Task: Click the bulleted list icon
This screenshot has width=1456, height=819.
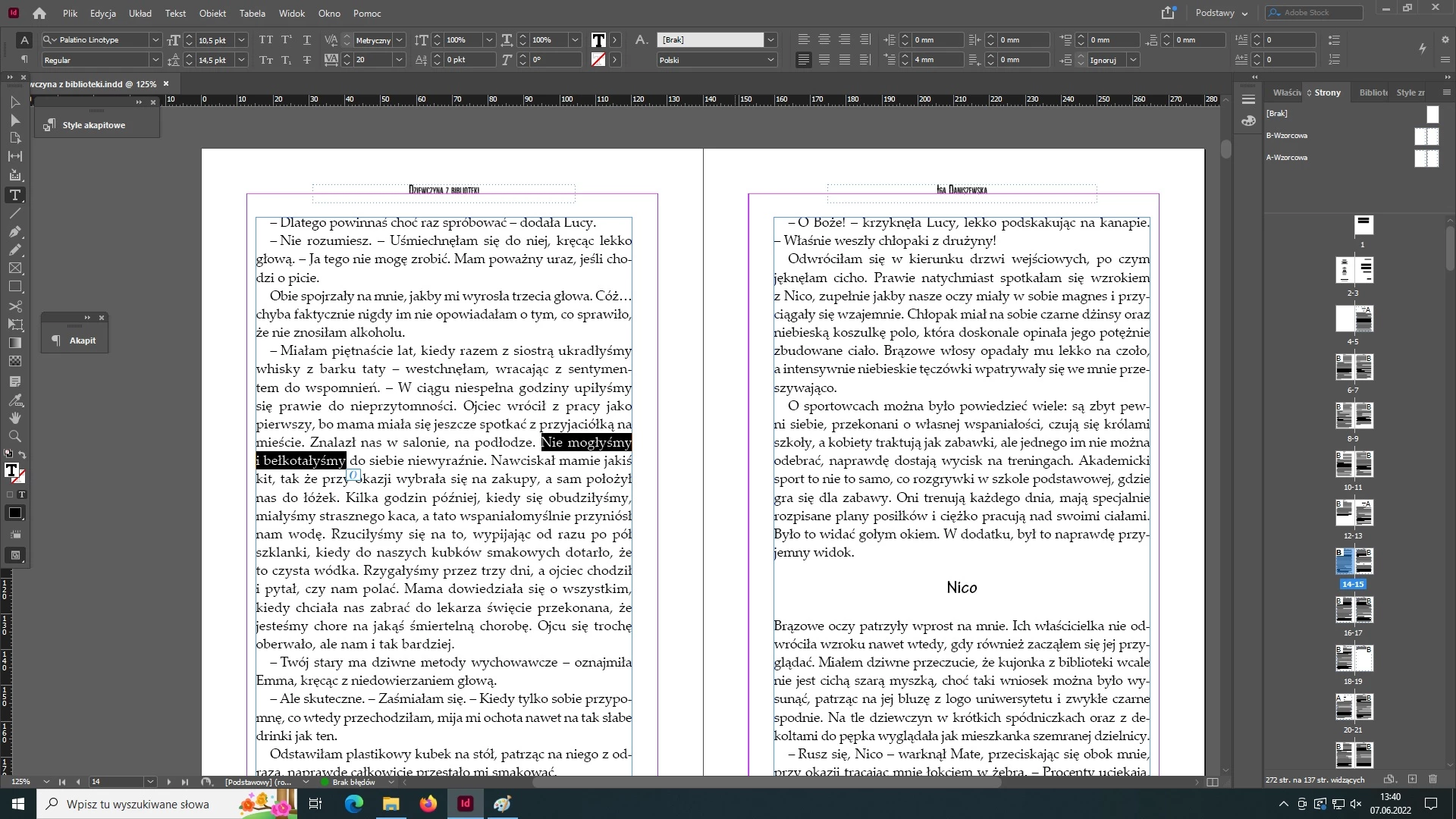Action: pos(1335,39)
